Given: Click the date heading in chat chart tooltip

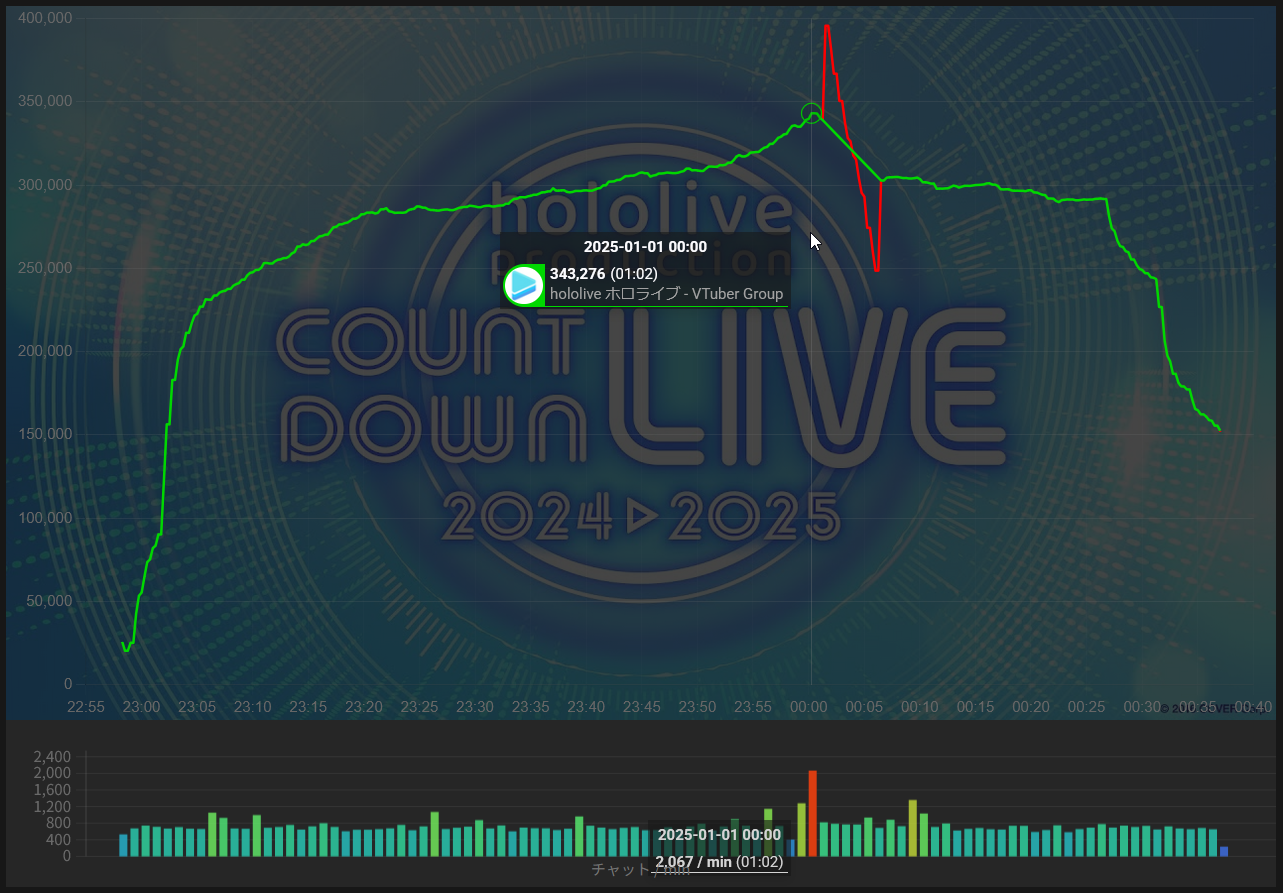Looking at the screenshot, I should click(x=719, y=834).
